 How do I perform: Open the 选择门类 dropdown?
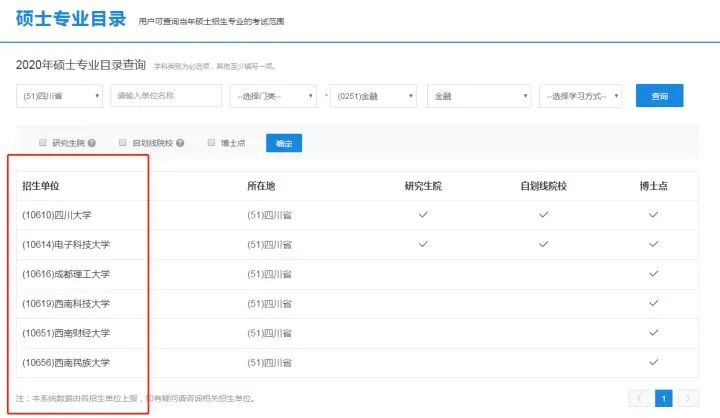[x=273, y=96]
